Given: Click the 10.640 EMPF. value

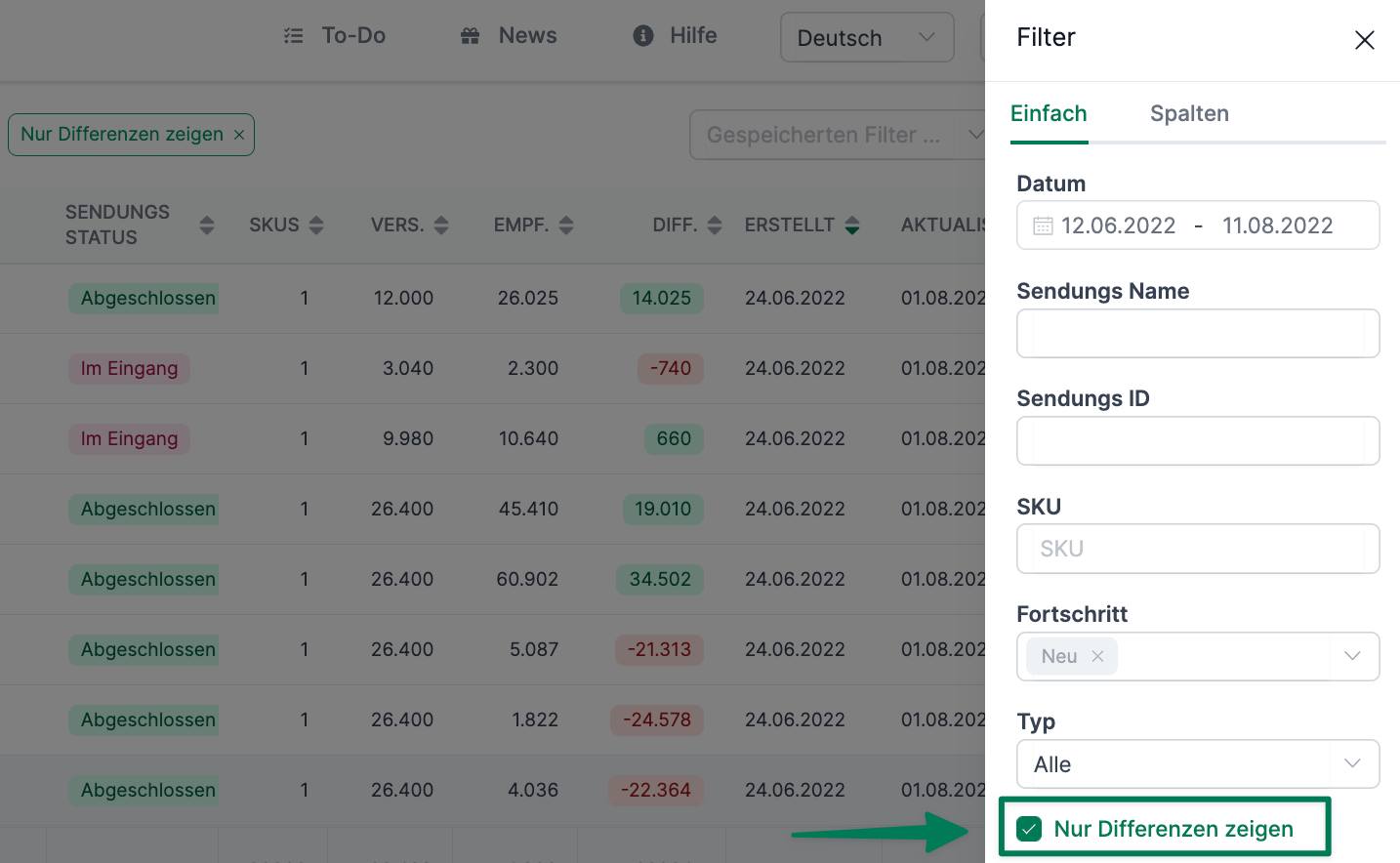Looking at the screenshot, I should (x=528, y=439).
